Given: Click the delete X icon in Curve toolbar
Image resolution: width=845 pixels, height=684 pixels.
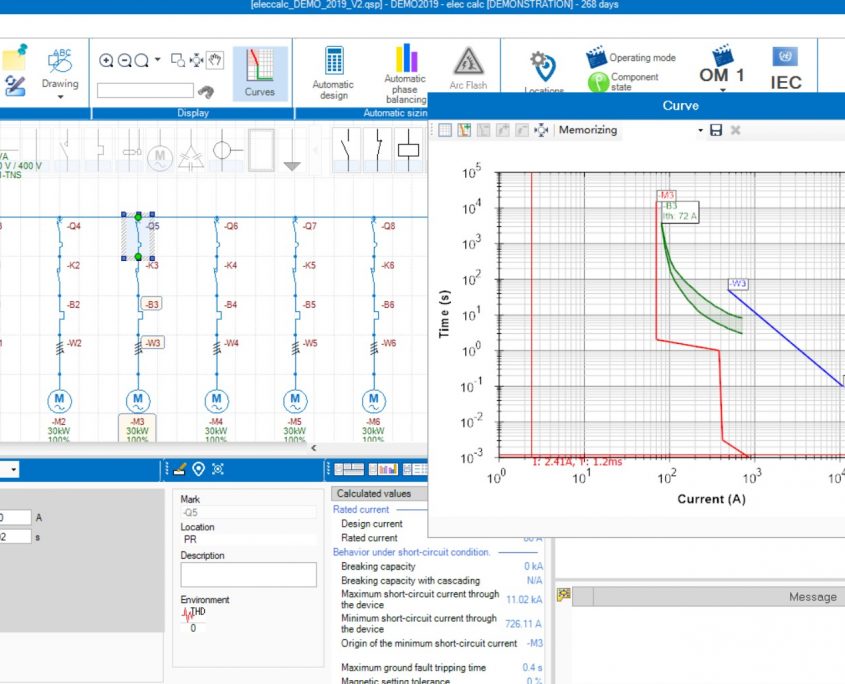Looking at the screenshot, I should coord(735,130).
